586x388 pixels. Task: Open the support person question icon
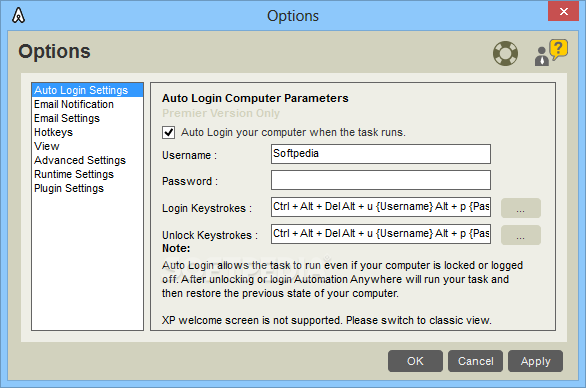[551, 53]
